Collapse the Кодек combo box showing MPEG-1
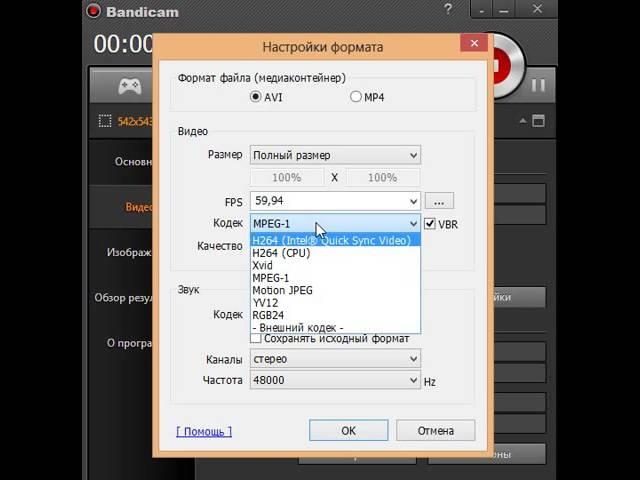640x480 pixels. (335, 223)
